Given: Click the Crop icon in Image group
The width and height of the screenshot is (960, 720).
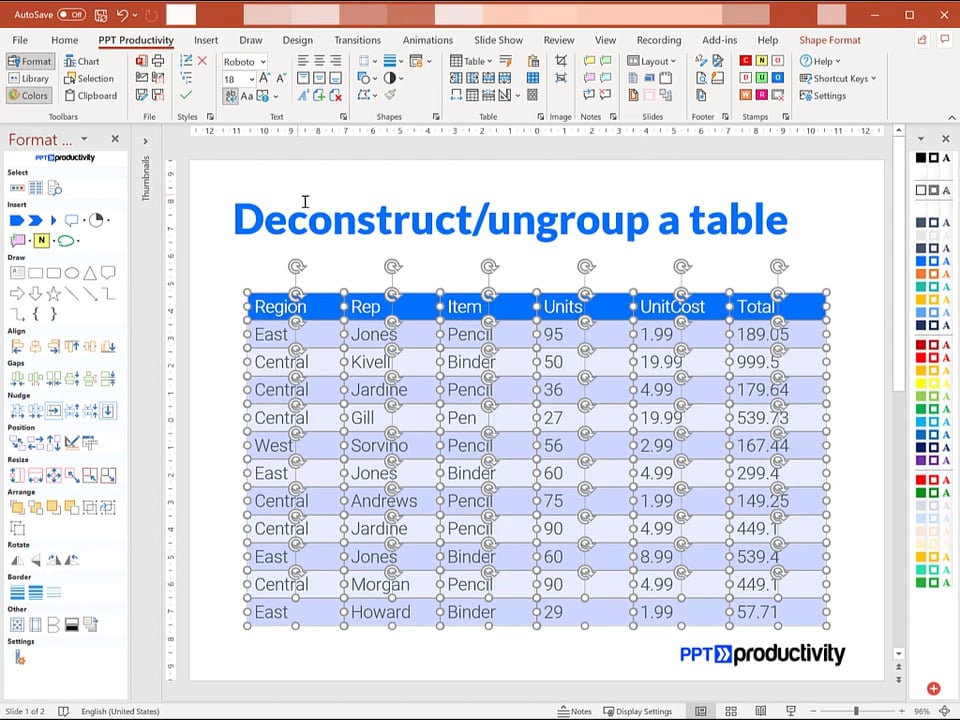Looking at the screenshot, I should point(561,60).
